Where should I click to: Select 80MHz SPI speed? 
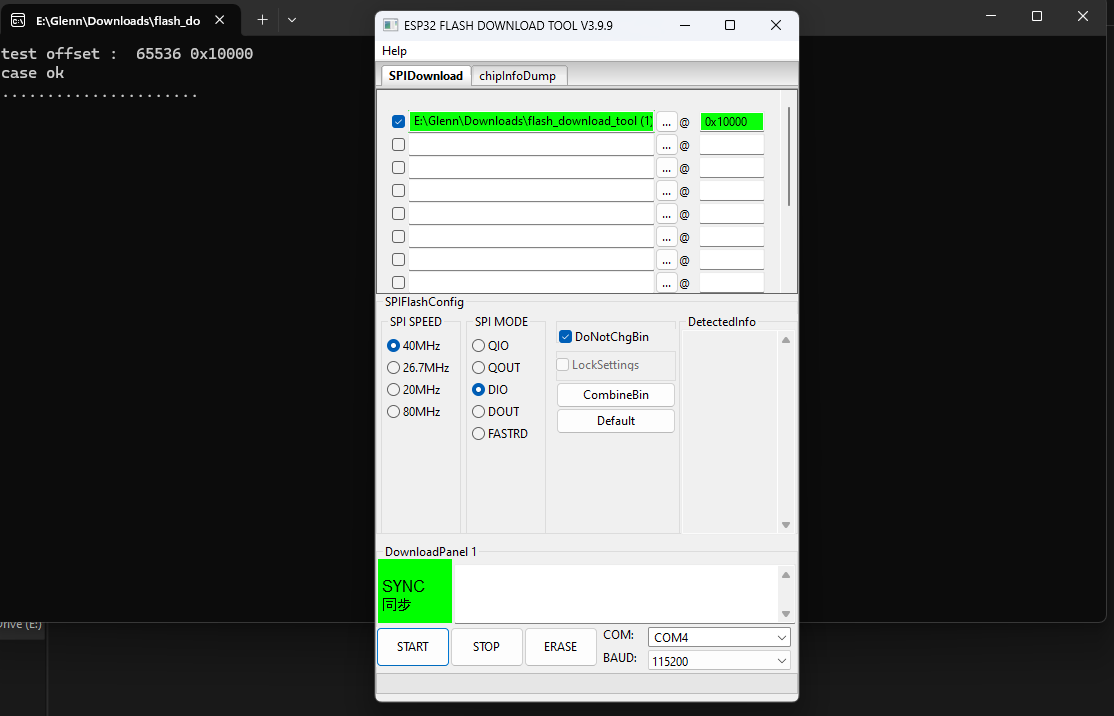(x=413, y=412)
